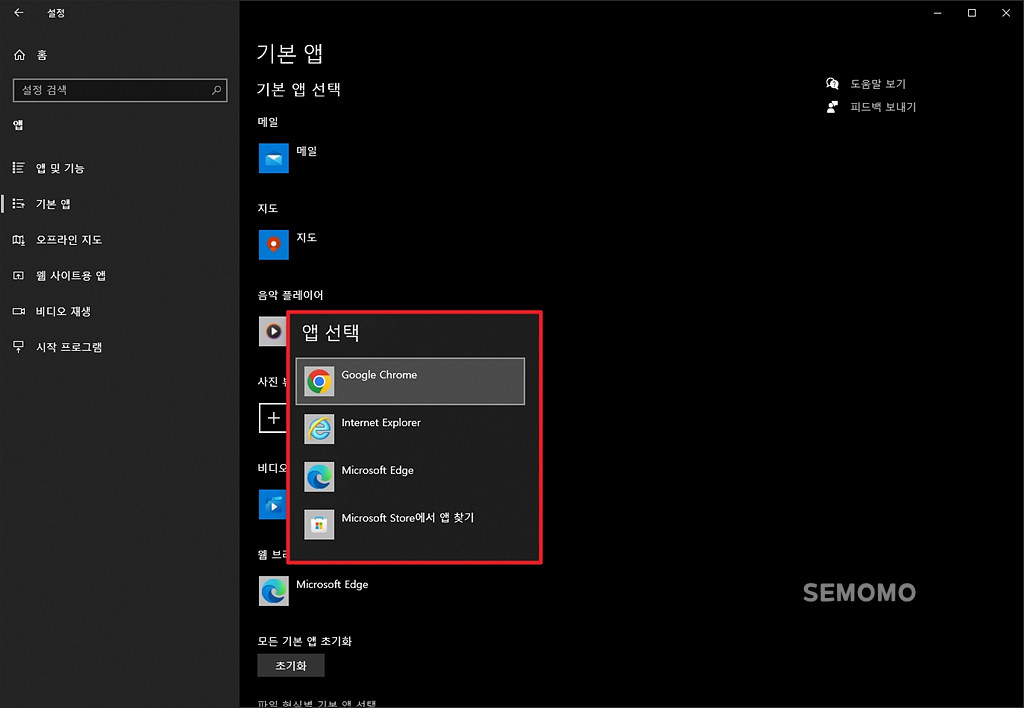This screenshot has width=1024, height=708.
Task: Minimize the settings window
Action: pos(938,12)
